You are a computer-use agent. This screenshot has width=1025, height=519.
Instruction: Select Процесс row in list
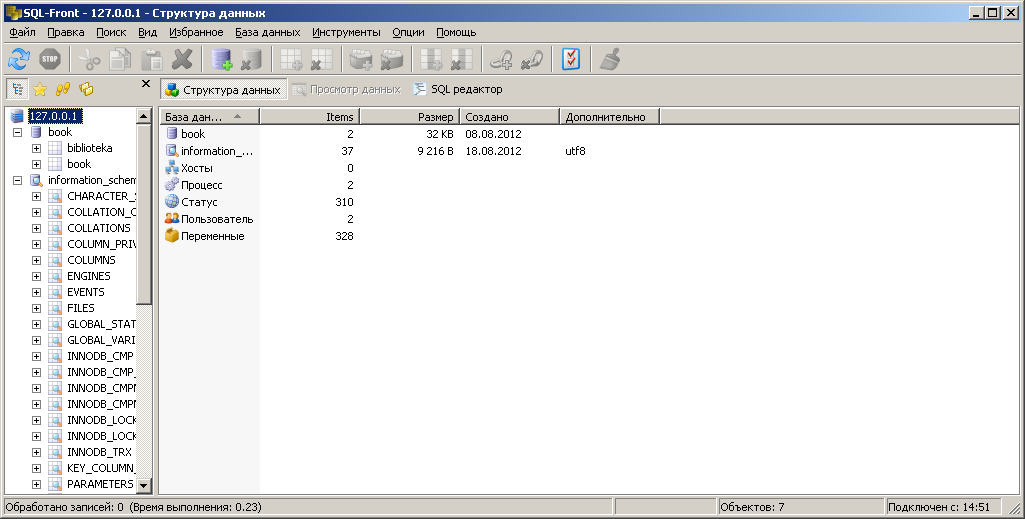pos(201,185)
